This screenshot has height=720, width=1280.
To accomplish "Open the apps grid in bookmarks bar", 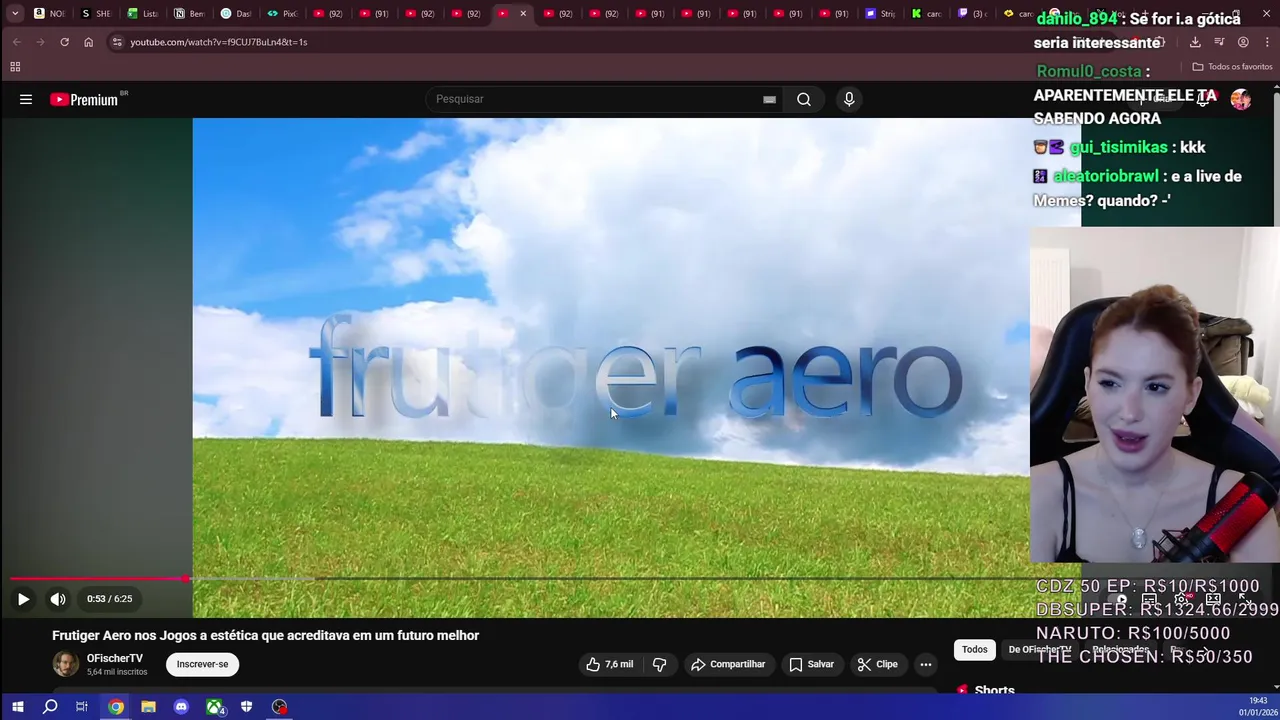I will [x=15, y=67].
